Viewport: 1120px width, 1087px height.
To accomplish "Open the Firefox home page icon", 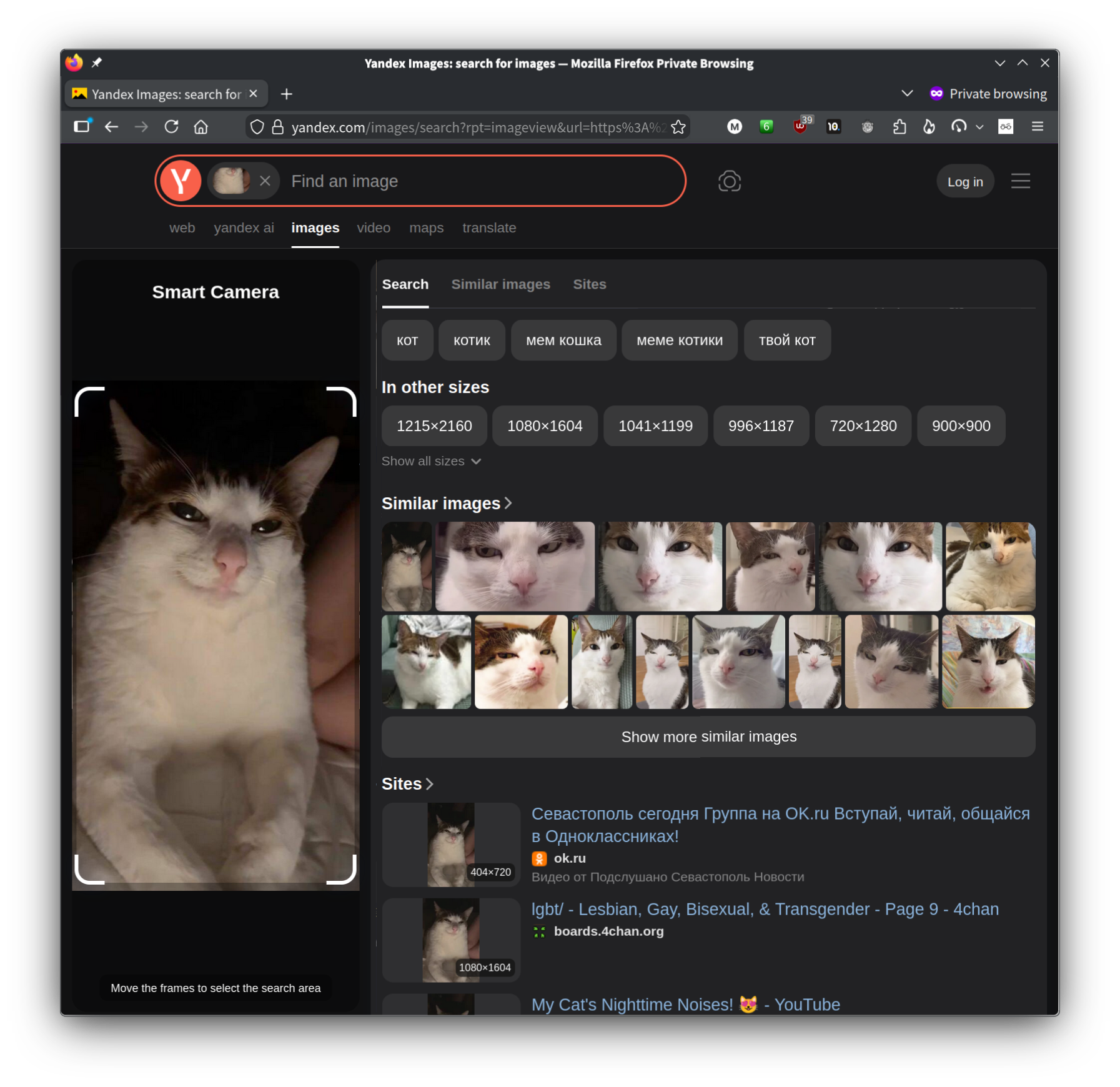I will [201, 127].
